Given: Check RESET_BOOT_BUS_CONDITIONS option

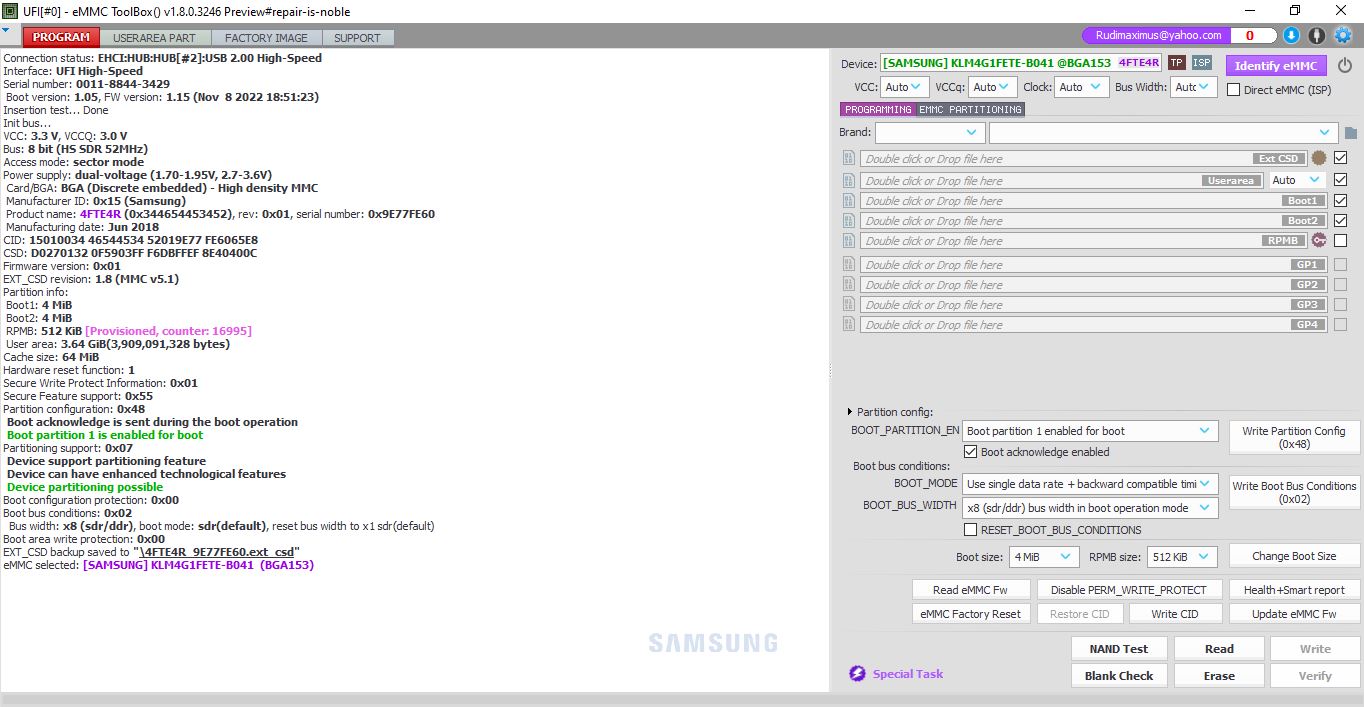Looking at the screenshot, I should [970, 530].
